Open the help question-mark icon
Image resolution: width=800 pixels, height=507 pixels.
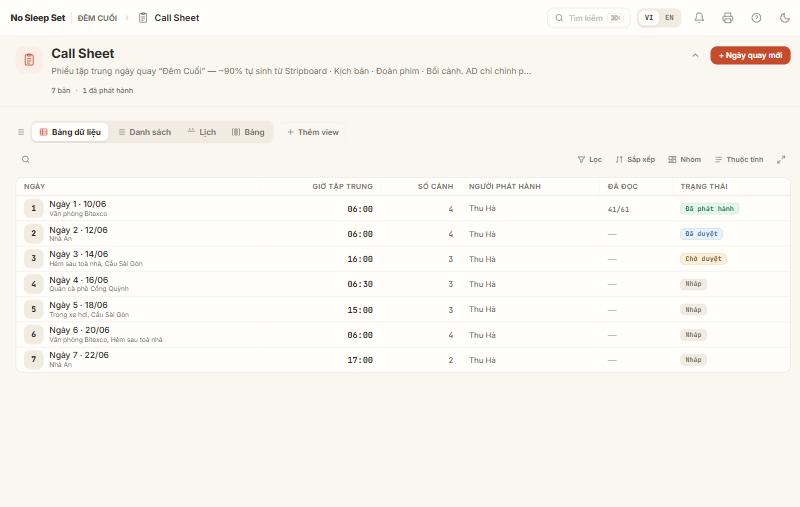756,18
